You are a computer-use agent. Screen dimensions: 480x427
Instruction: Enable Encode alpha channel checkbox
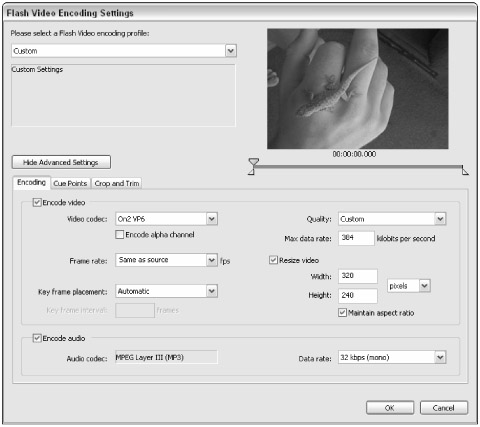[120, 235]
